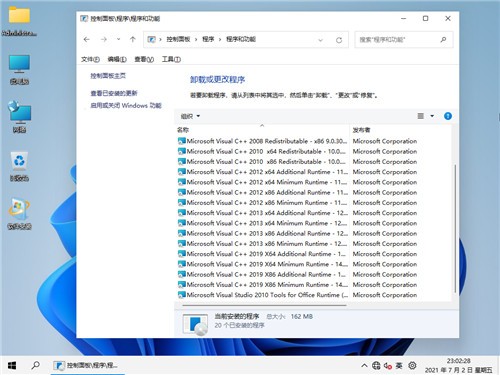This screenshot has height=375, width=500.
Task: Click 控制面板 in the address bar
Action: [x=178, y=39]
